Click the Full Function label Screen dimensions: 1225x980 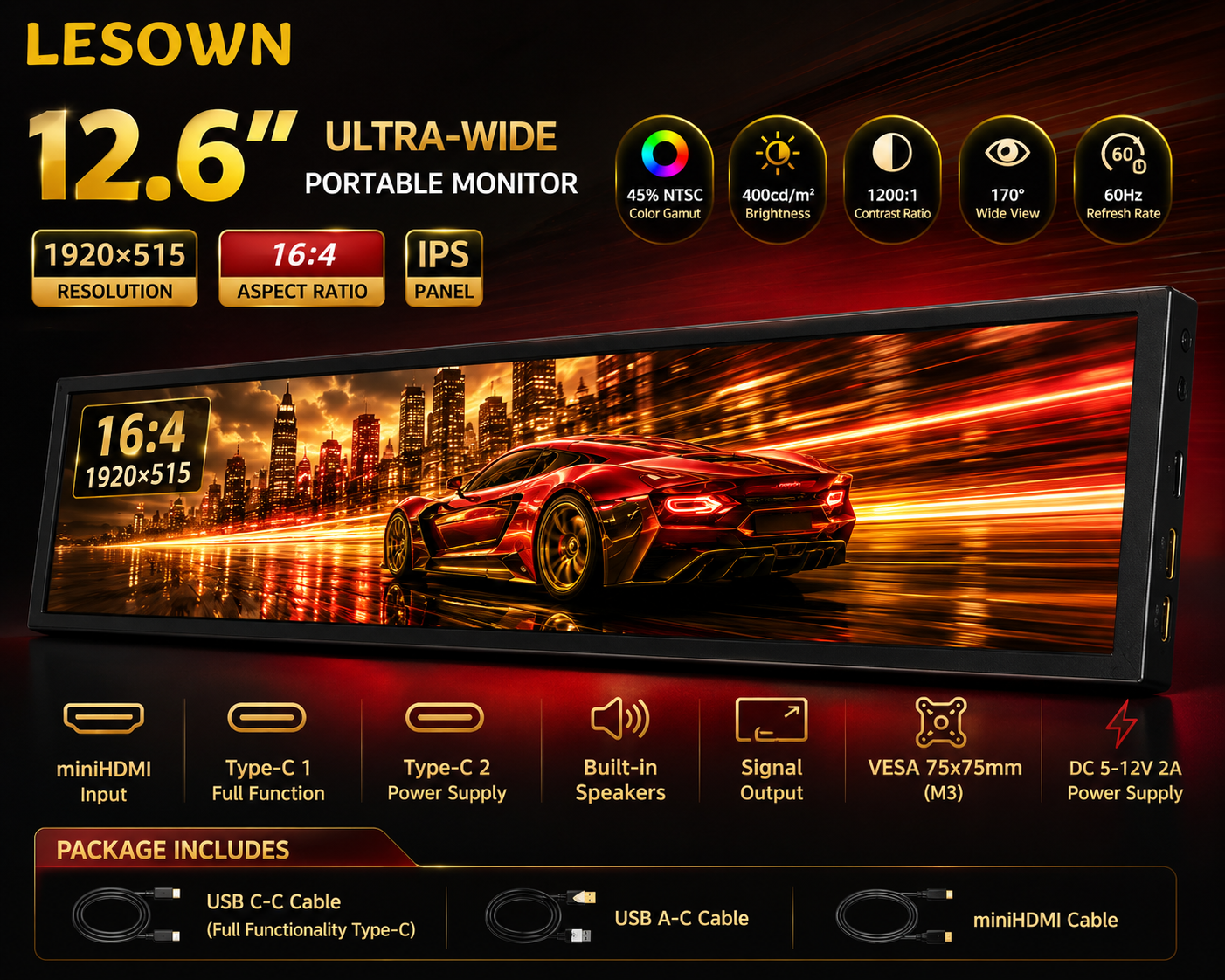tap(268, 793)
